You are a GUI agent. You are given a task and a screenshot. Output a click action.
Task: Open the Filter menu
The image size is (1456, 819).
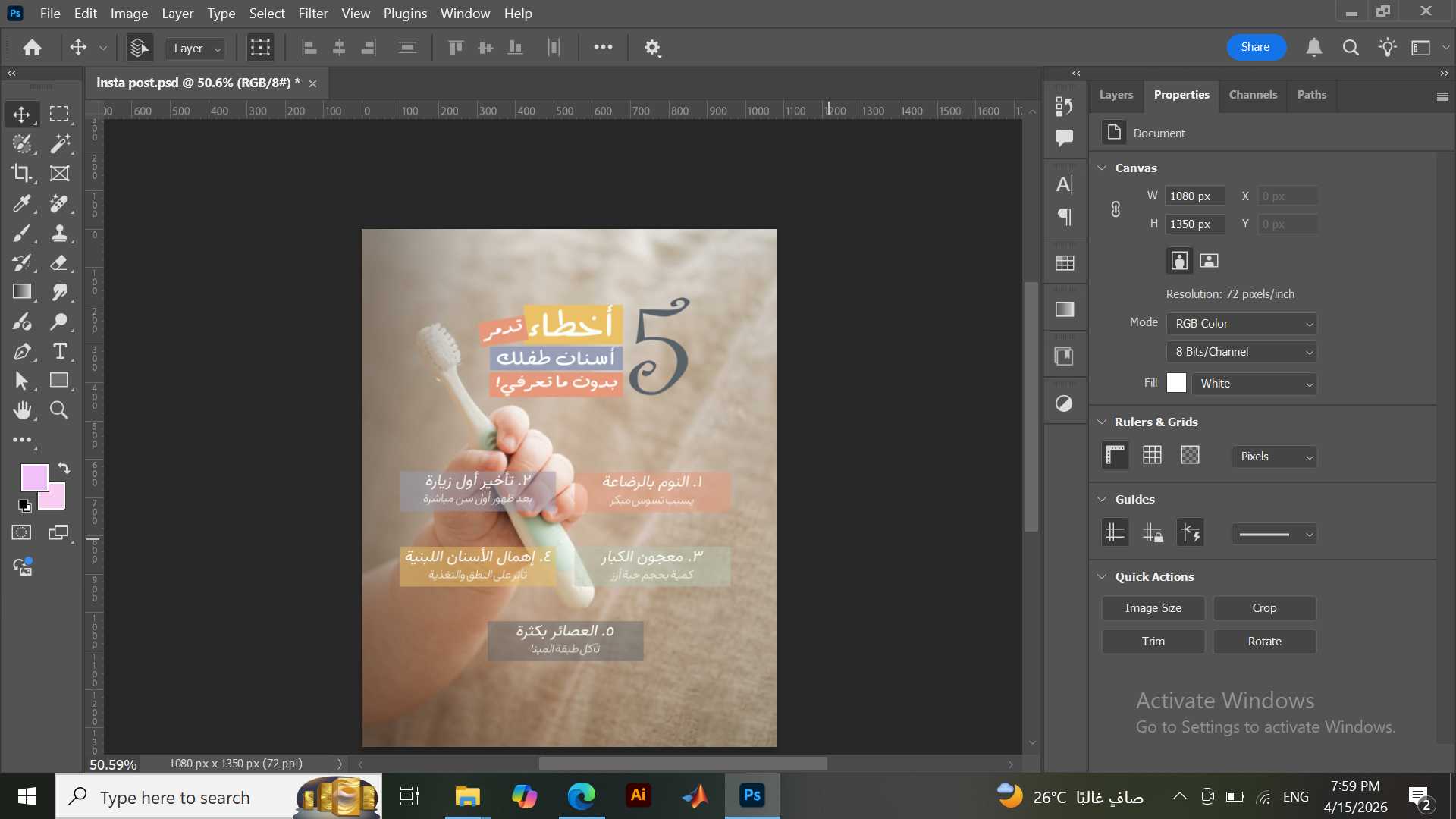coord(312,13)
